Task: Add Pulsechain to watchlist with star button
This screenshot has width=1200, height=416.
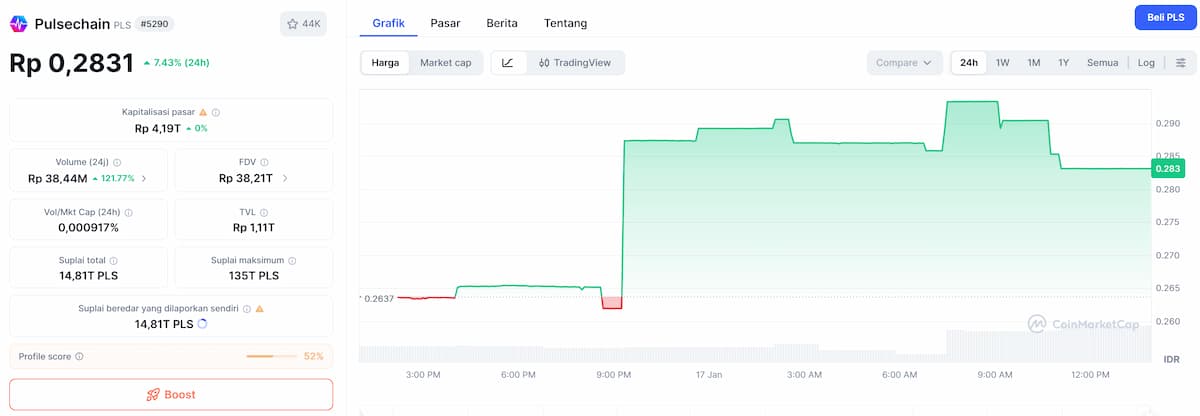Action: [x=304, y=23]
